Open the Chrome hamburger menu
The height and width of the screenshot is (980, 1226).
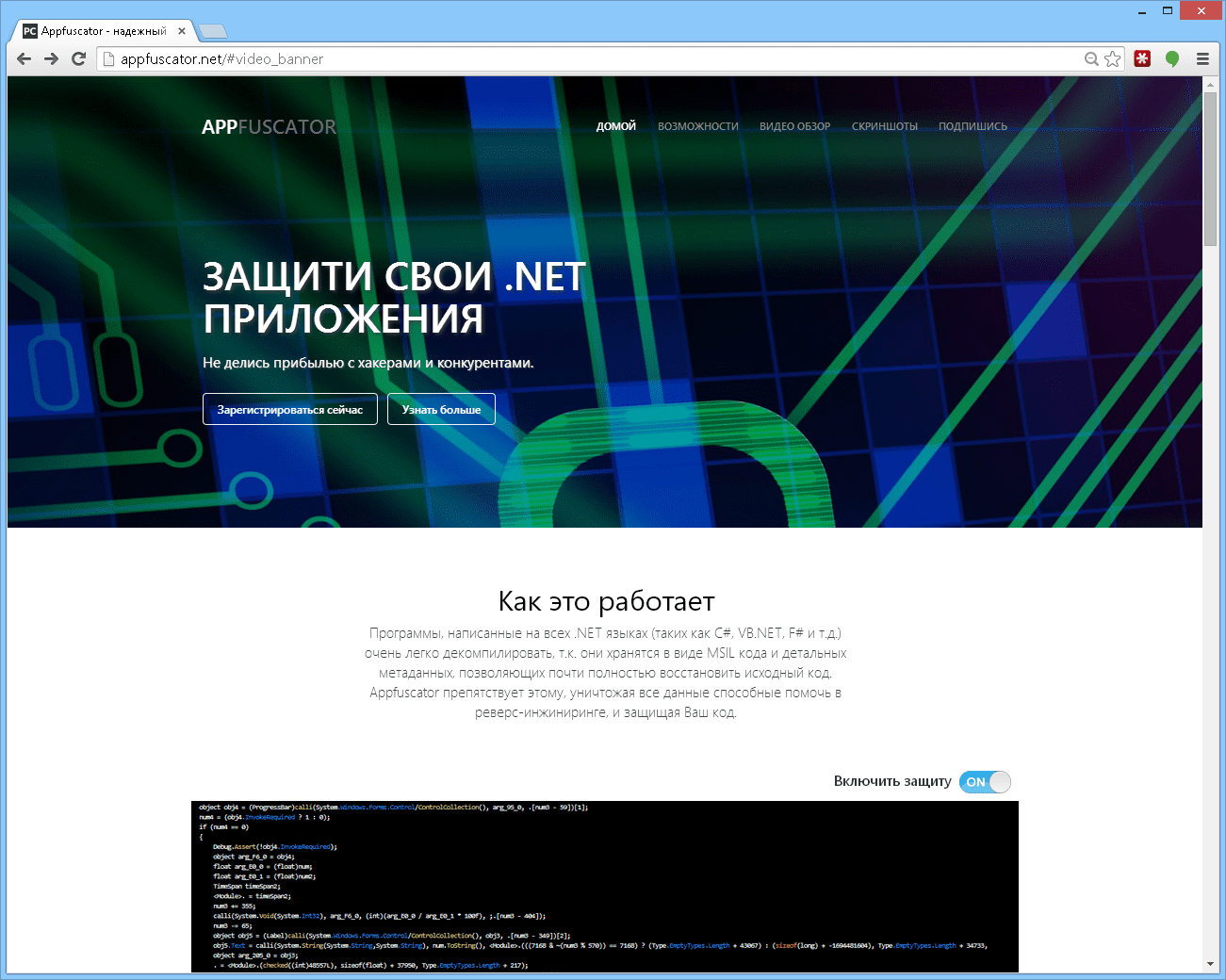(x=1202, y=58)
